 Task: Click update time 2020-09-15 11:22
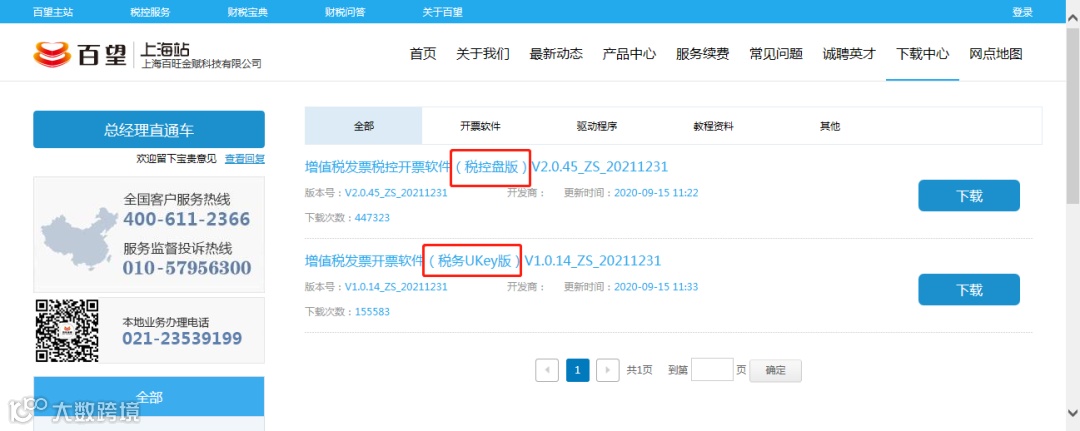[x=656, y=193]
